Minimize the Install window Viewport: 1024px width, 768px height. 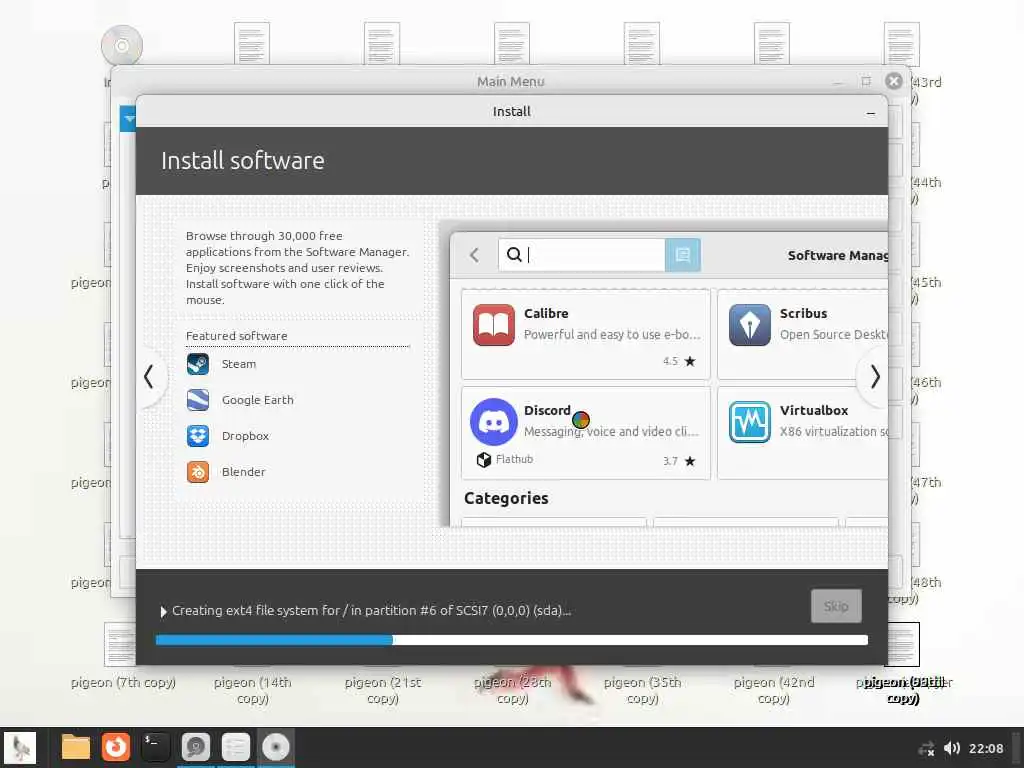(871, 113)
